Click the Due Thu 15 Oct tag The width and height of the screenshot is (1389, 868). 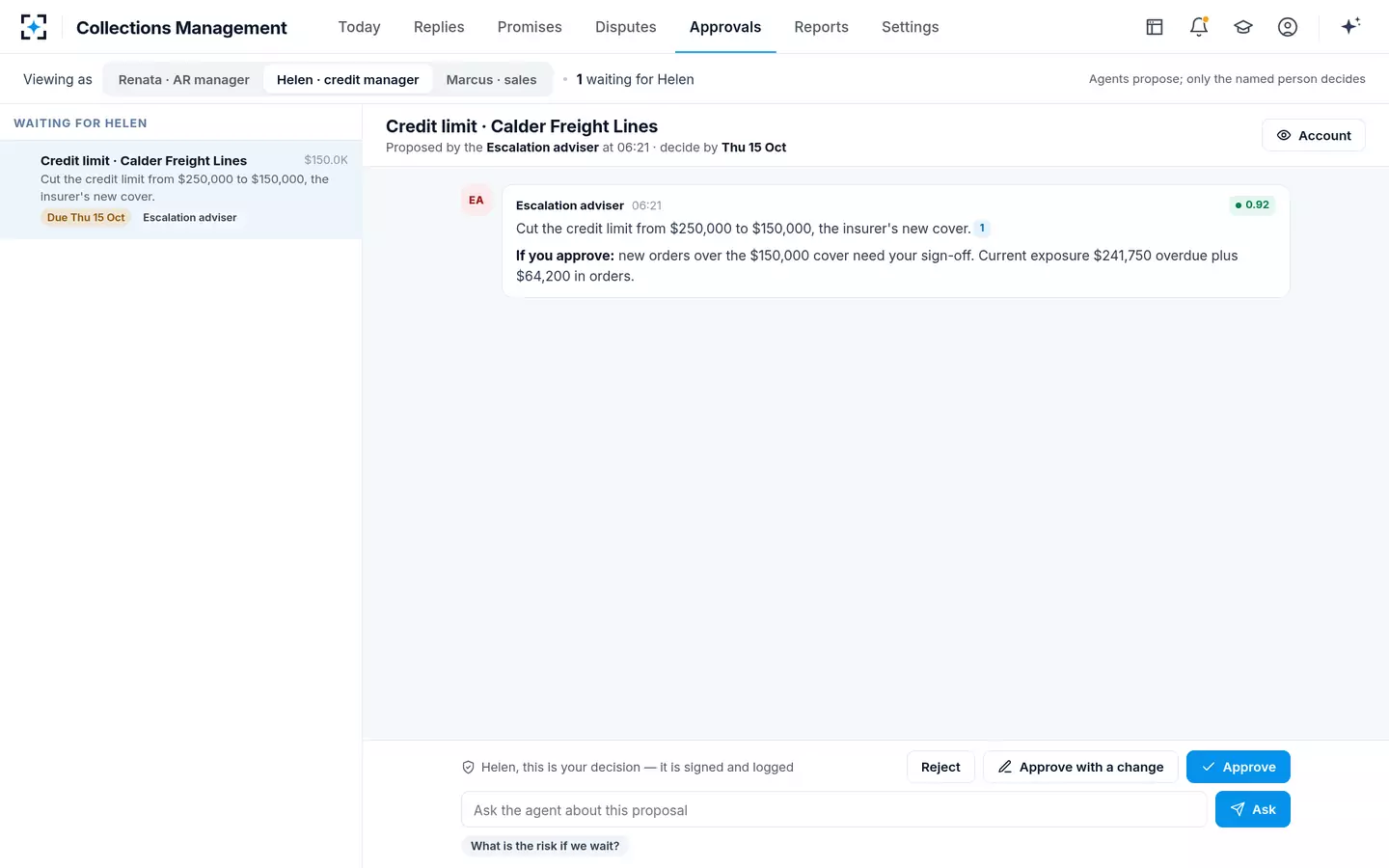click(86, 218)
